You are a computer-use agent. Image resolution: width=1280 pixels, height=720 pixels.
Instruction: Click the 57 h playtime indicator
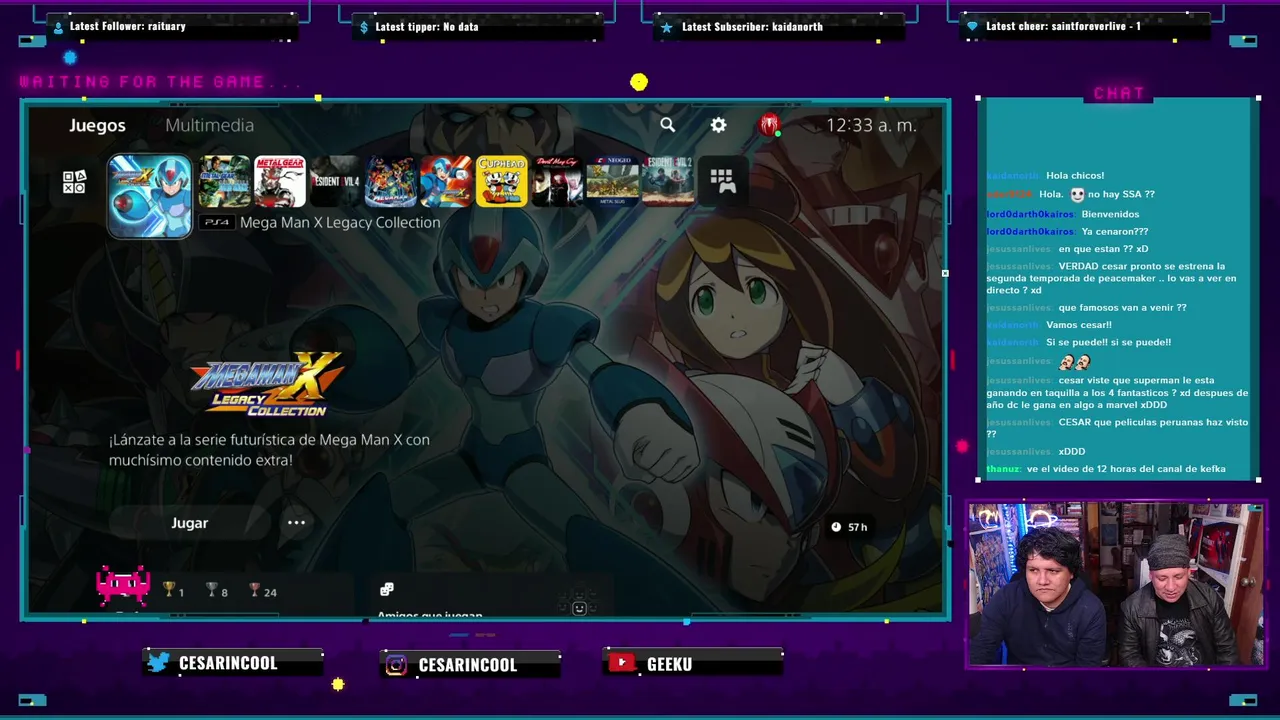[x=849, y=527]
